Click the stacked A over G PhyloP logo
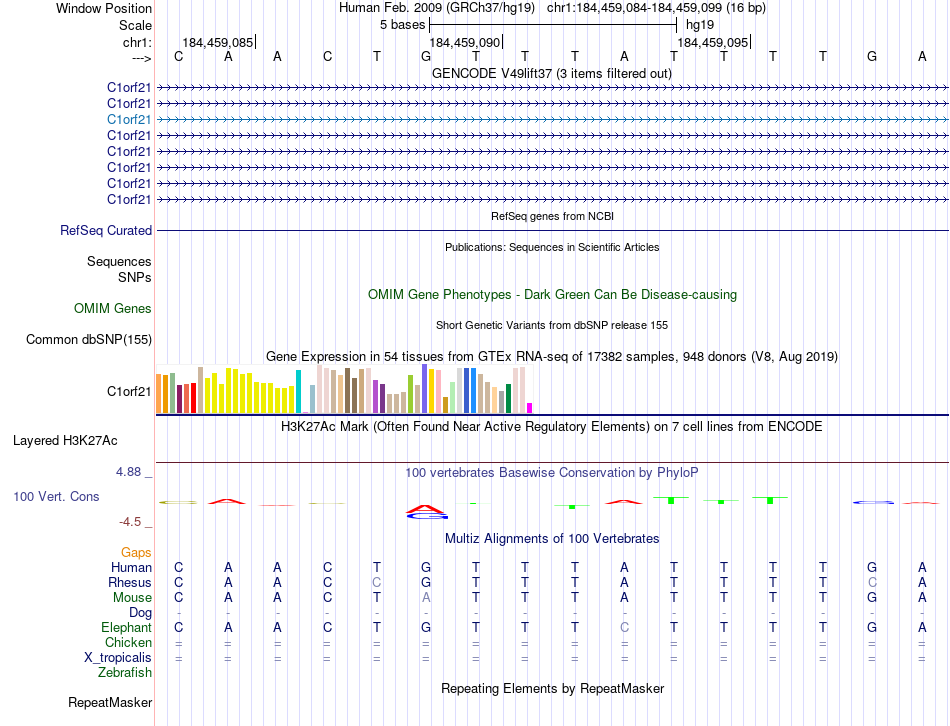This screenshot has height=726, width=950. click(427, 511)
